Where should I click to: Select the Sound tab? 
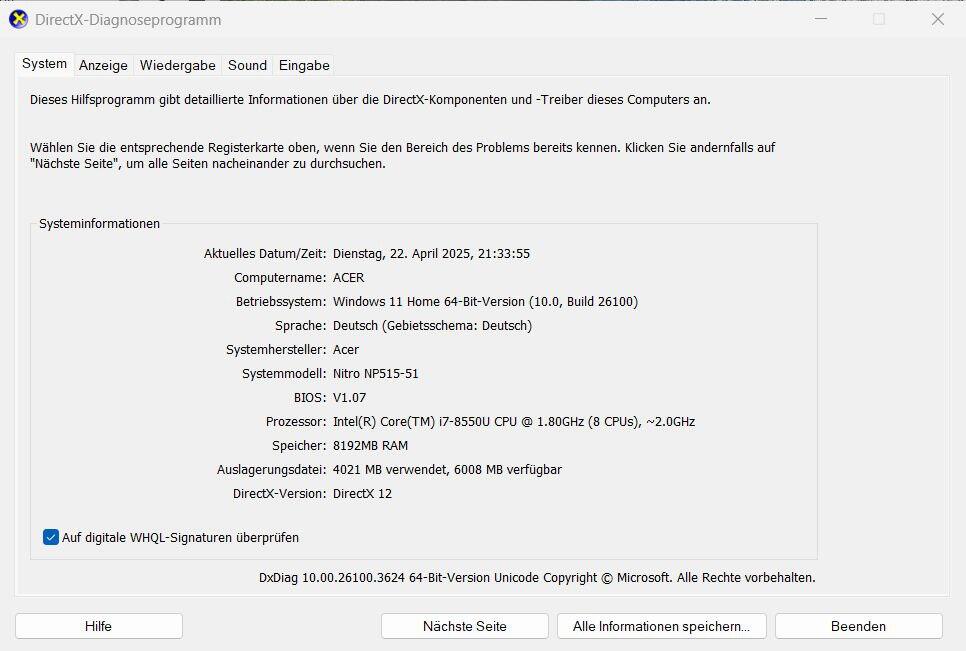247,65
